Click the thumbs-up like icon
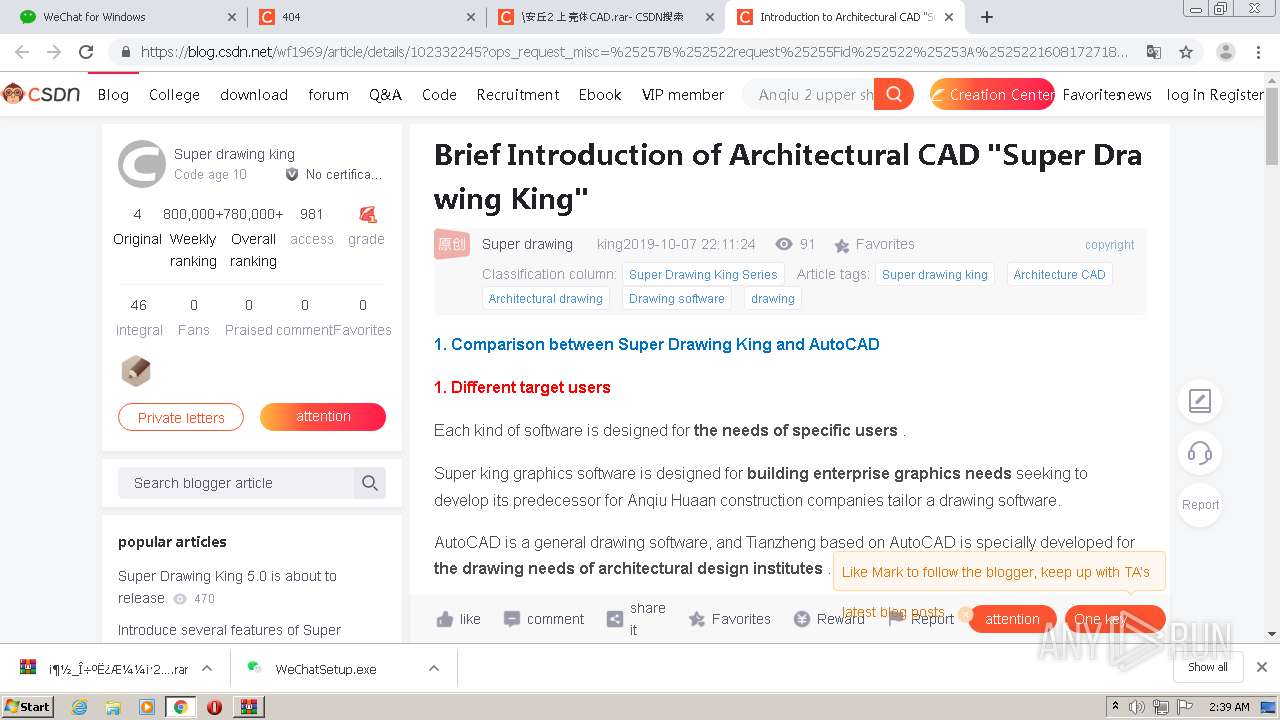 point(445,619)
